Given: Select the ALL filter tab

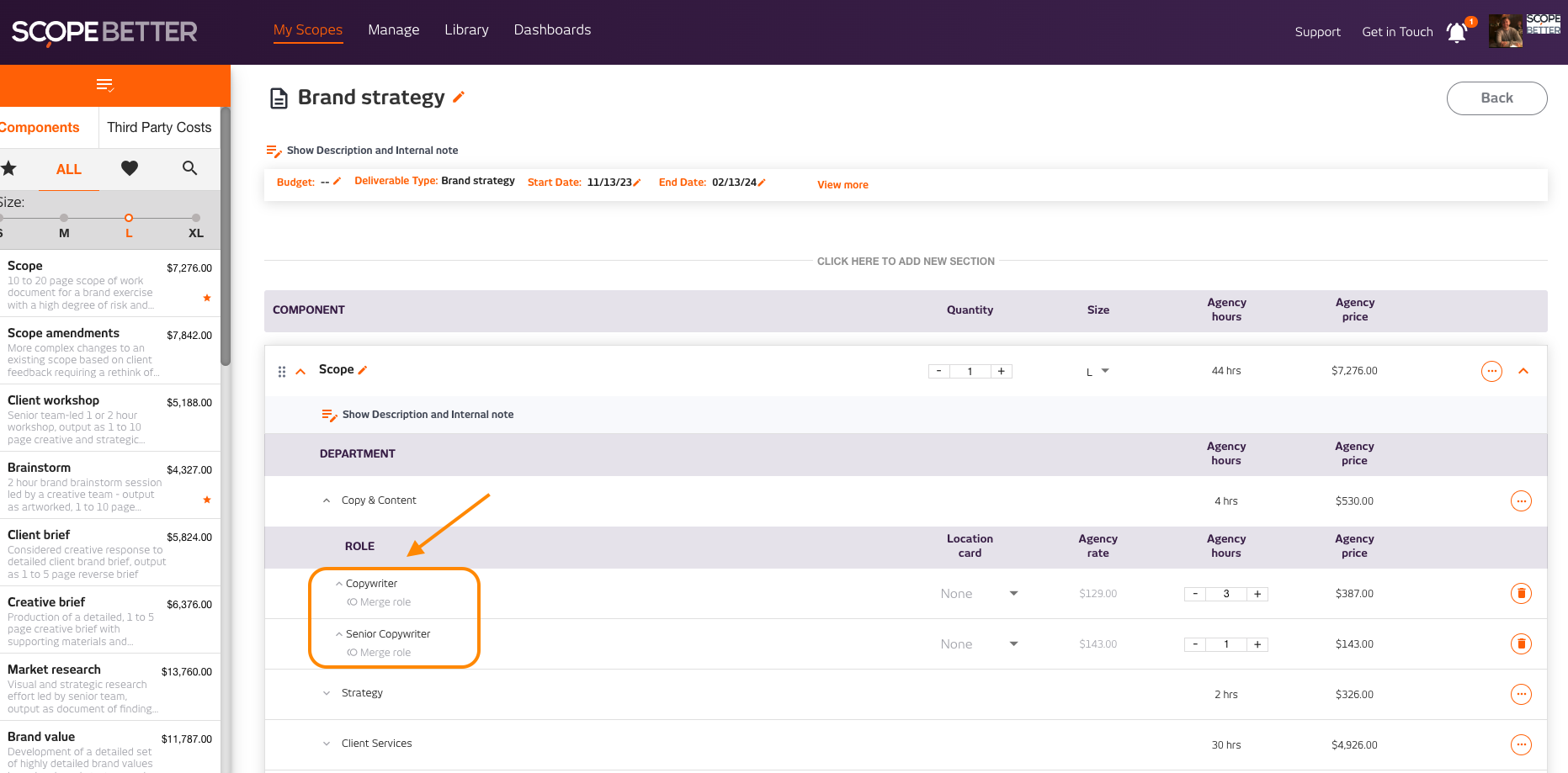Looking at the screenshot, I should pos(69,169).
